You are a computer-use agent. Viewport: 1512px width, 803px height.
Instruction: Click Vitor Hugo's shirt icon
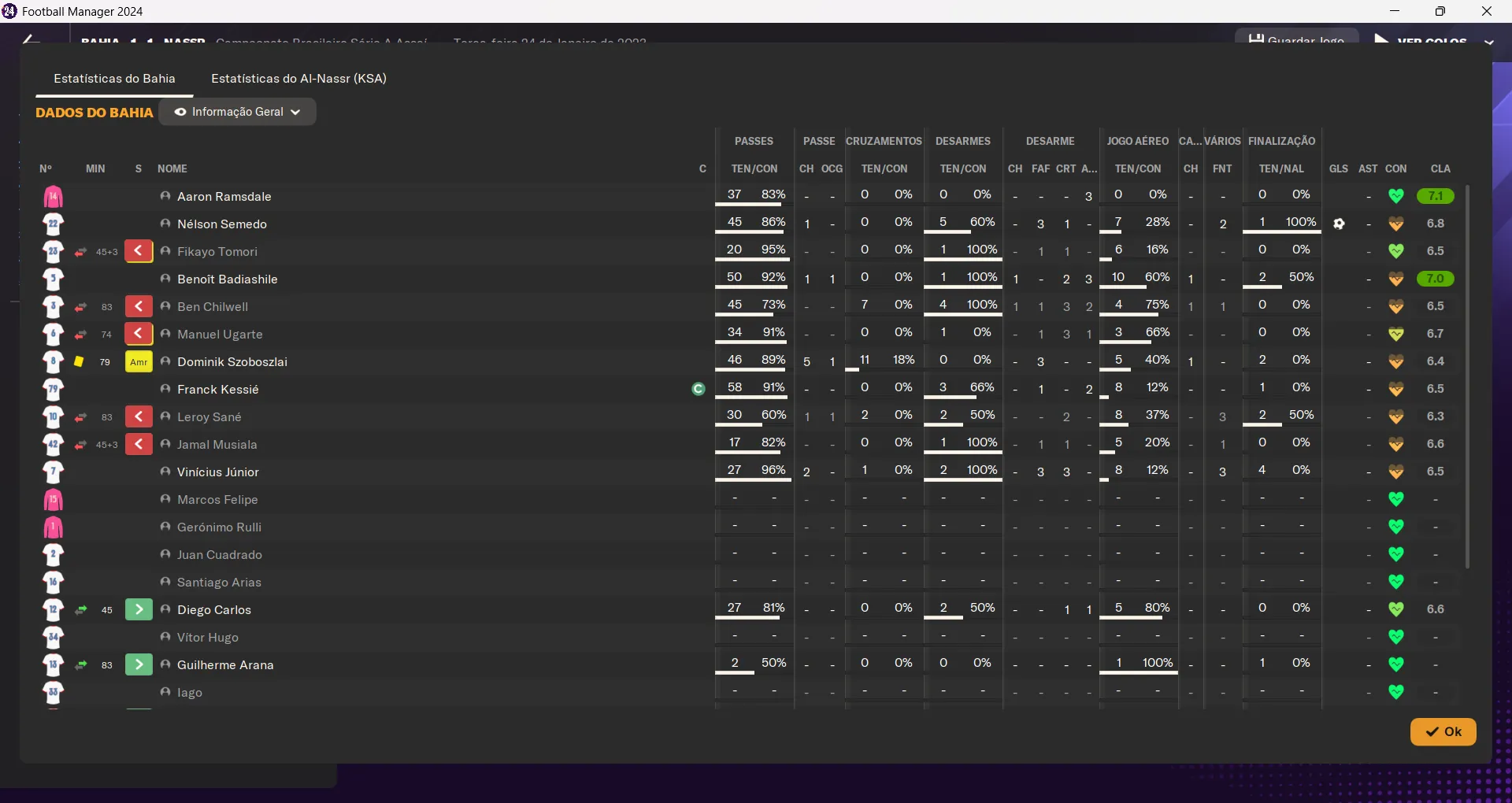click(54, 638)
